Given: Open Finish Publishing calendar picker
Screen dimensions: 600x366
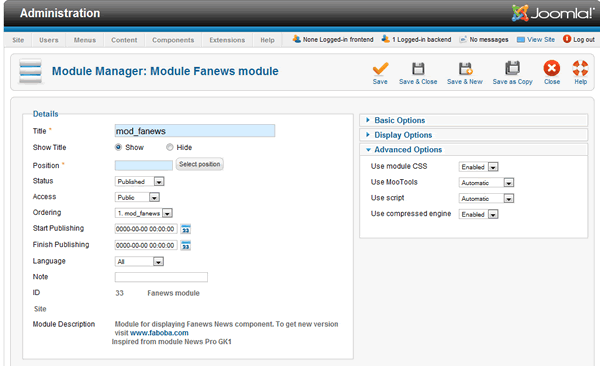Looking at the screenshot, I should click(186, 245).
